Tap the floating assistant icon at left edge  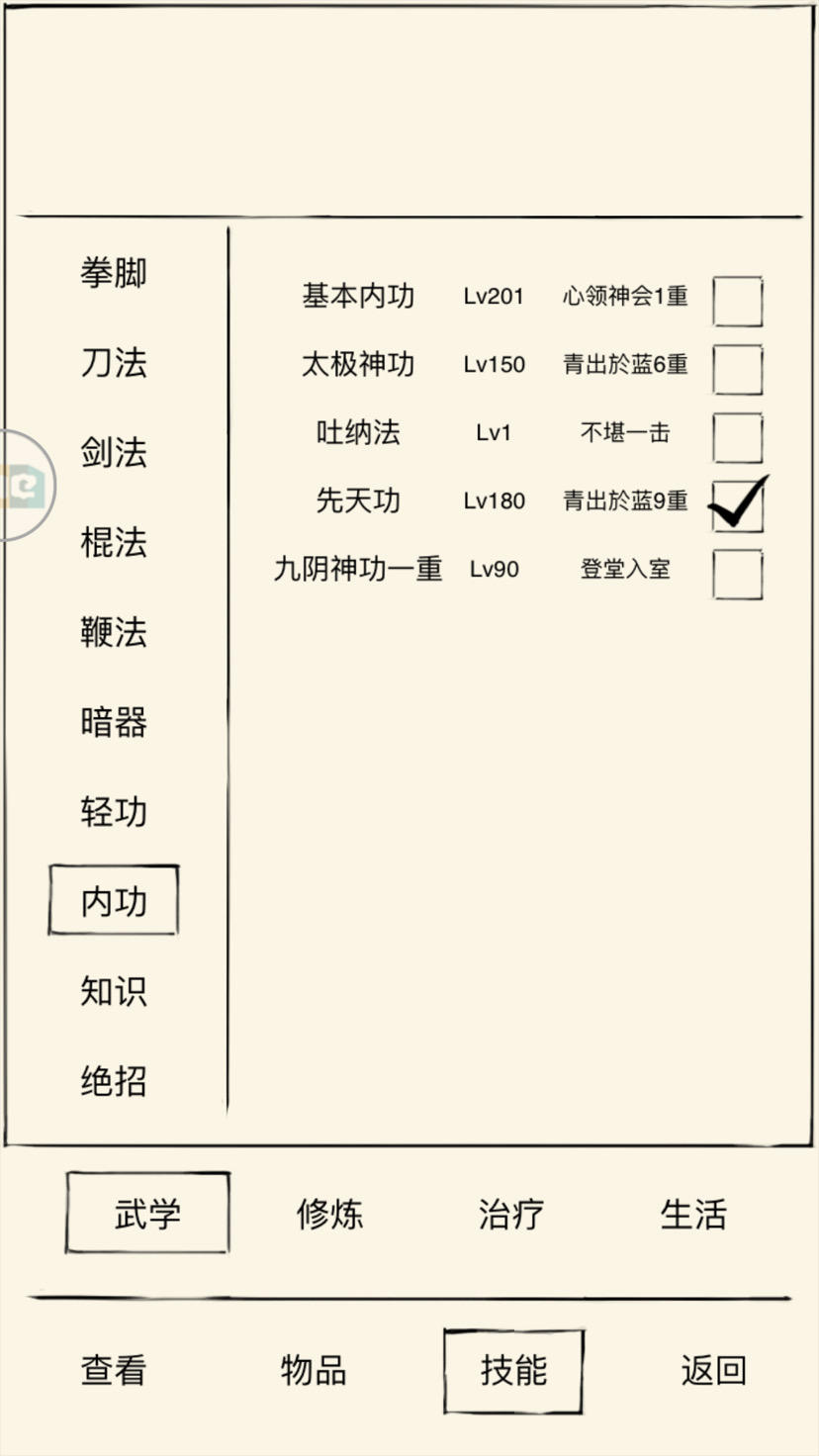pyautogui.click(x=22, y=486)
